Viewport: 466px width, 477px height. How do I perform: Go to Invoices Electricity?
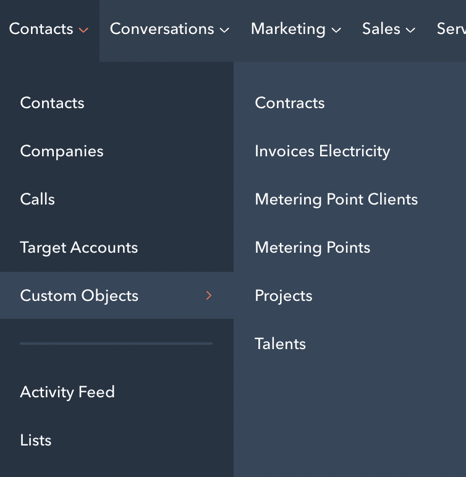point(322,151)
